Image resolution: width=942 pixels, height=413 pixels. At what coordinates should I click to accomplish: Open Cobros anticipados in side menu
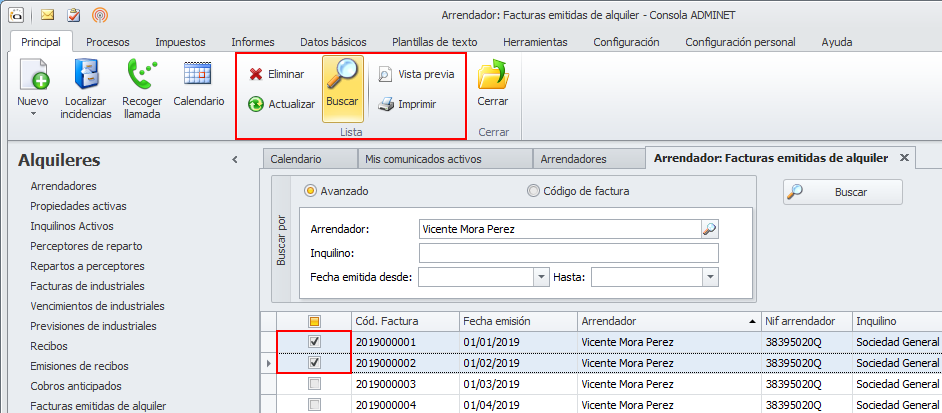pos(76,386)
